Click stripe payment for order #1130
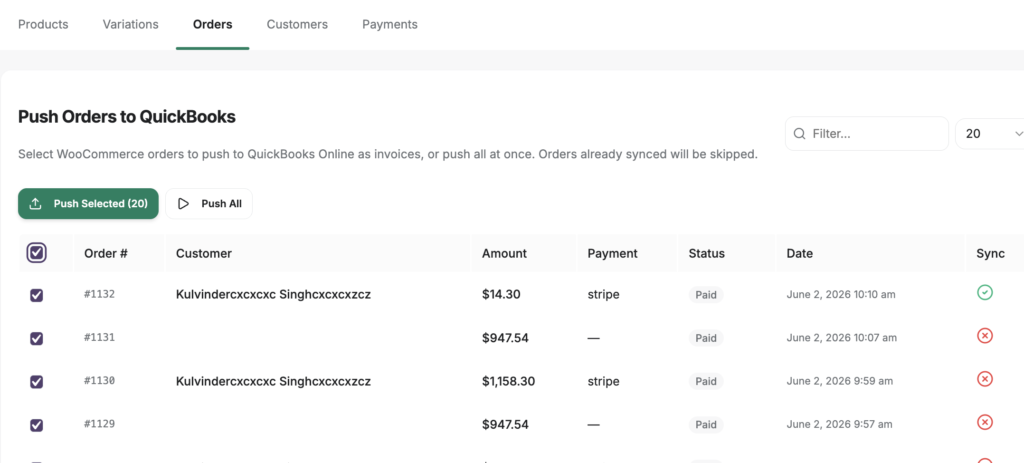 (603, 381)
